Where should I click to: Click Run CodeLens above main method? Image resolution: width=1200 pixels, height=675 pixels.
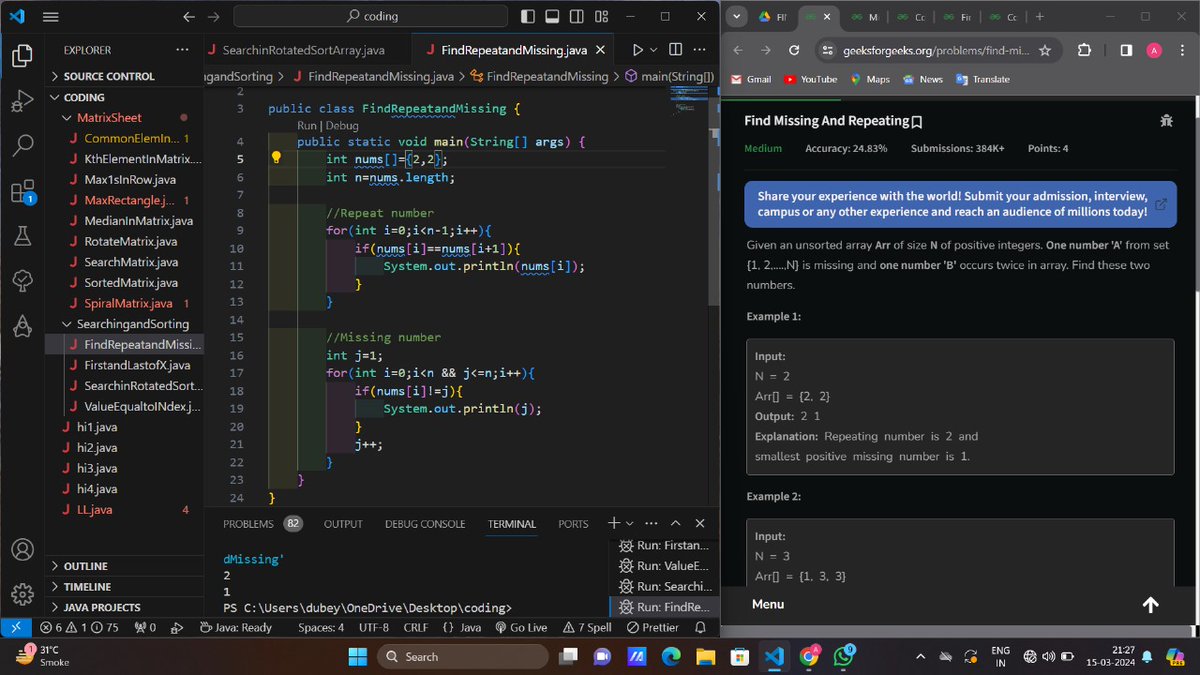point(305,125)
